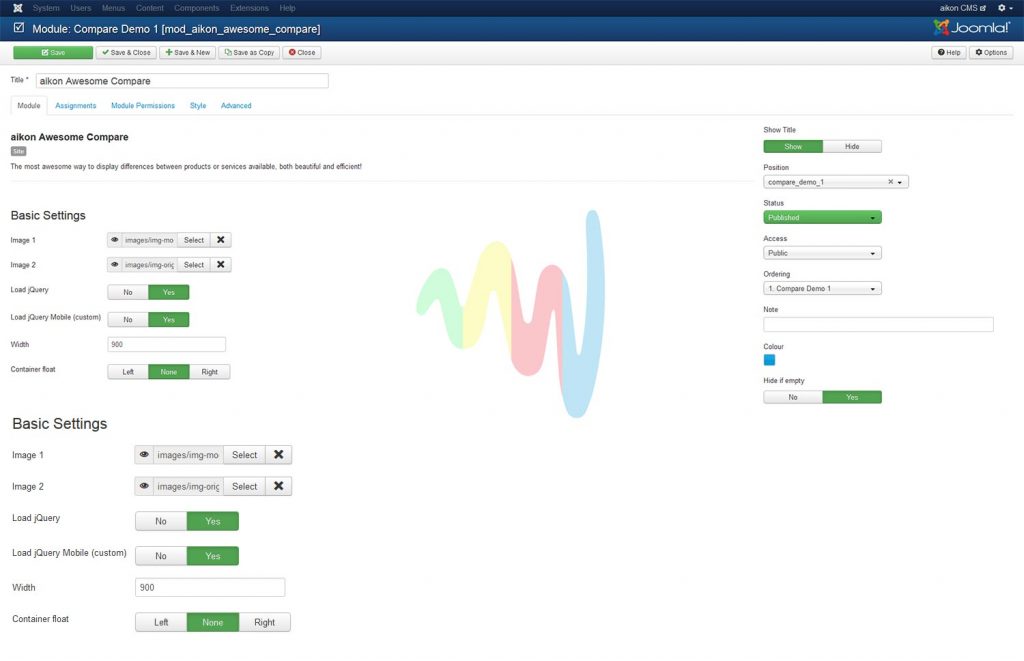The height and width of the screenshot is (661, 1024).
Task: Set Container float to Right in enlarged settings
Action: [x=264, y=622]
